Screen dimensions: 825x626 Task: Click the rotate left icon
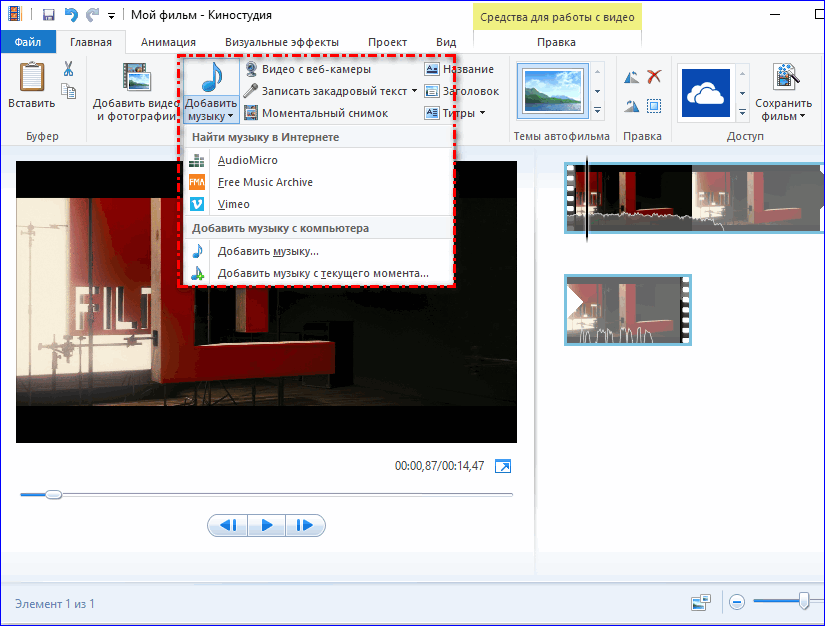coord(631,77)
